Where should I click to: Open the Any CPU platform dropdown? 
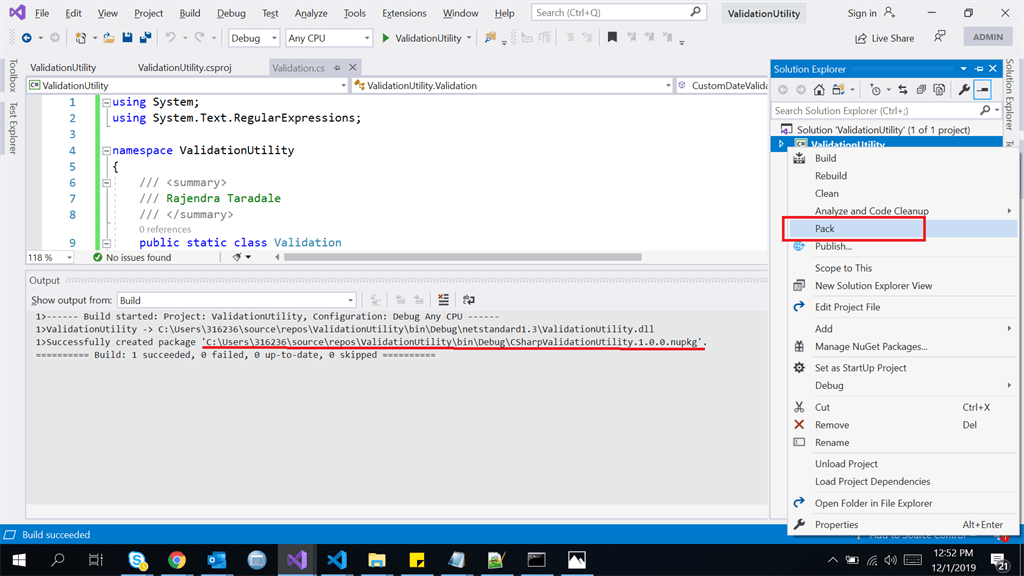328,38
